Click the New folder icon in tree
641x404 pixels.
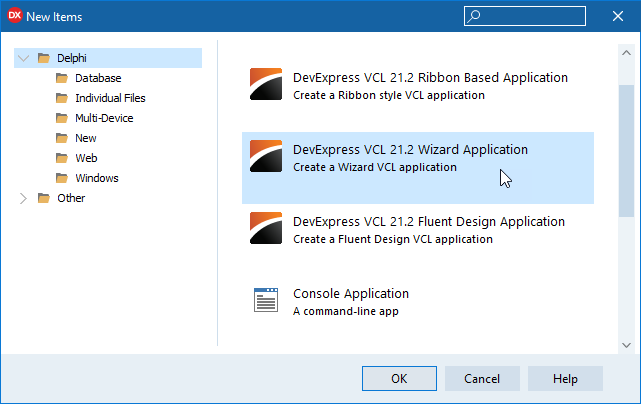[x=62, y=138]
